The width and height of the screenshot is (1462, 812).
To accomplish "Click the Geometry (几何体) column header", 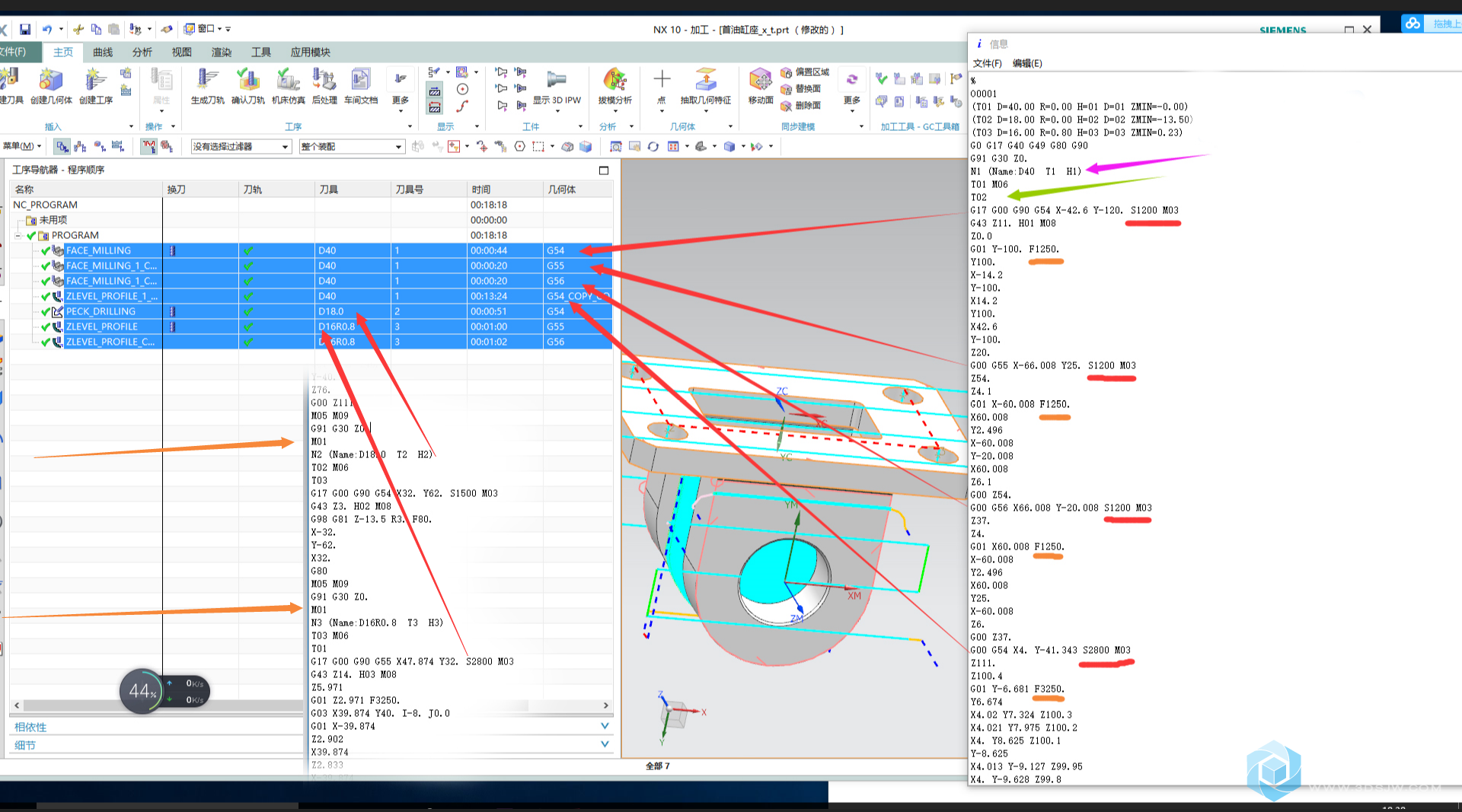I will tap(578, 189).
